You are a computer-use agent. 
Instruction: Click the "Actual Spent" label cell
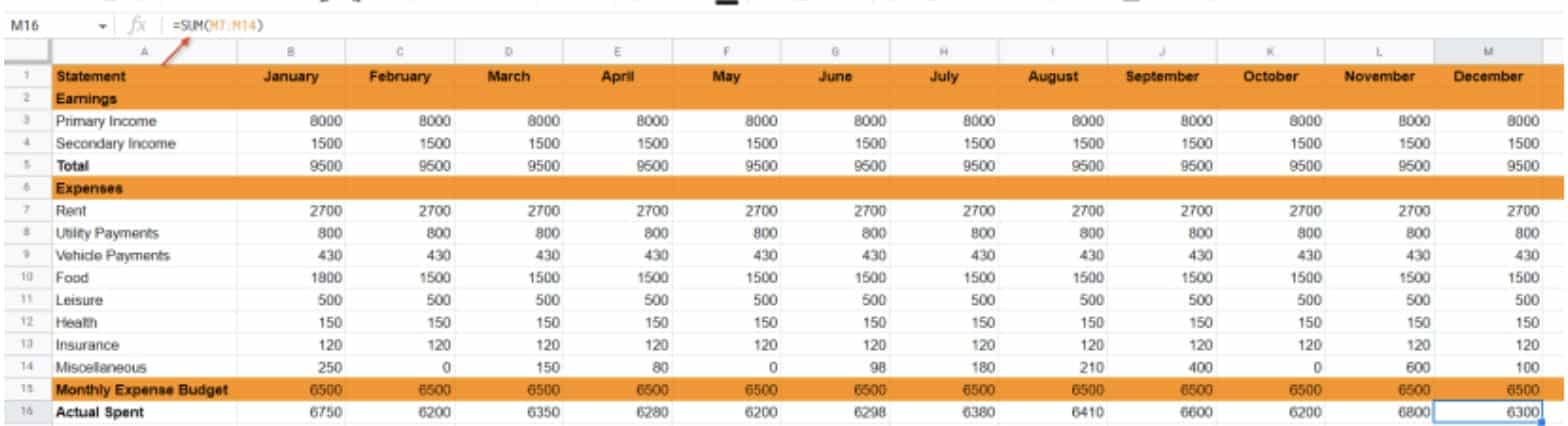pyautogui.click(x=144, y=412)
